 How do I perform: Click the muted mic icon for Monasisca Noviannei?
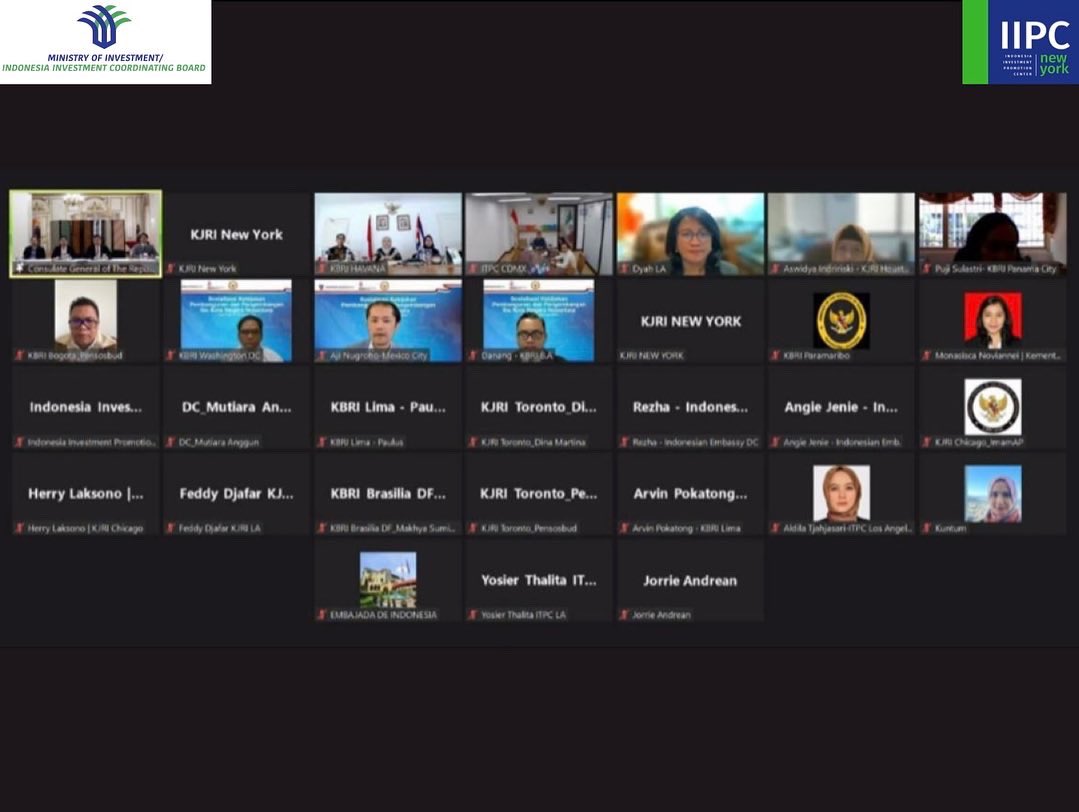click(x=926, y=355)
